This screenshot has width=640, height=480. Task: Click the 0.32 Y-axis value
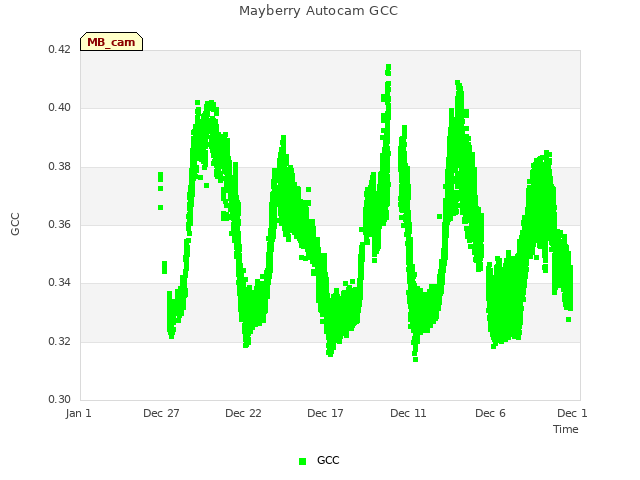(60, 341)
